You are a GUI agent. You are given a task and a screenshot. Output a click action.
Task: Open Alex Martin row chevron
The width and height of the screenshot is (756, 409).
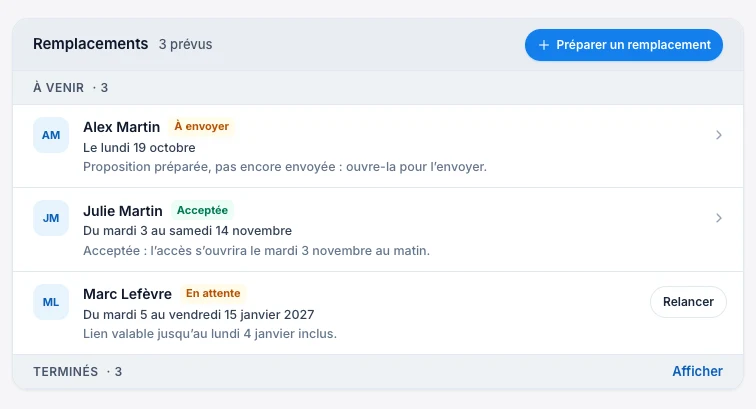(x=718, y=135)
